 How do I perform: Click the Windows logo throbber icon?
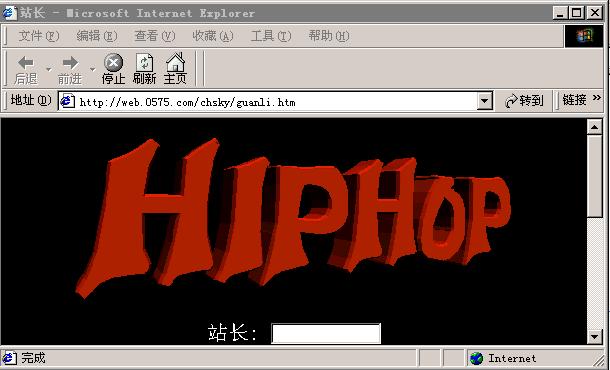tap(584, 36)
